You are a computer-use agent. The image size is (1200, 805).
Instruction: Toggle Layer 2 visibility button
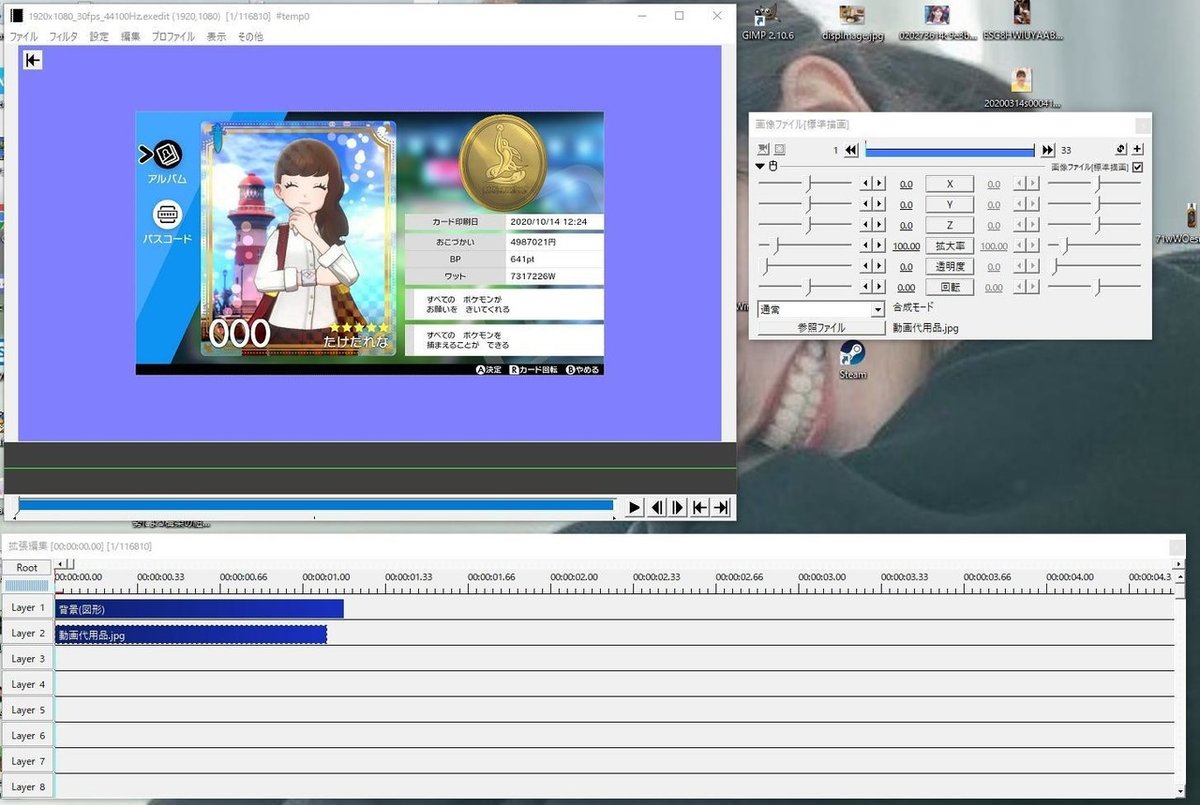pyautogui.click(x=28, y=633)
